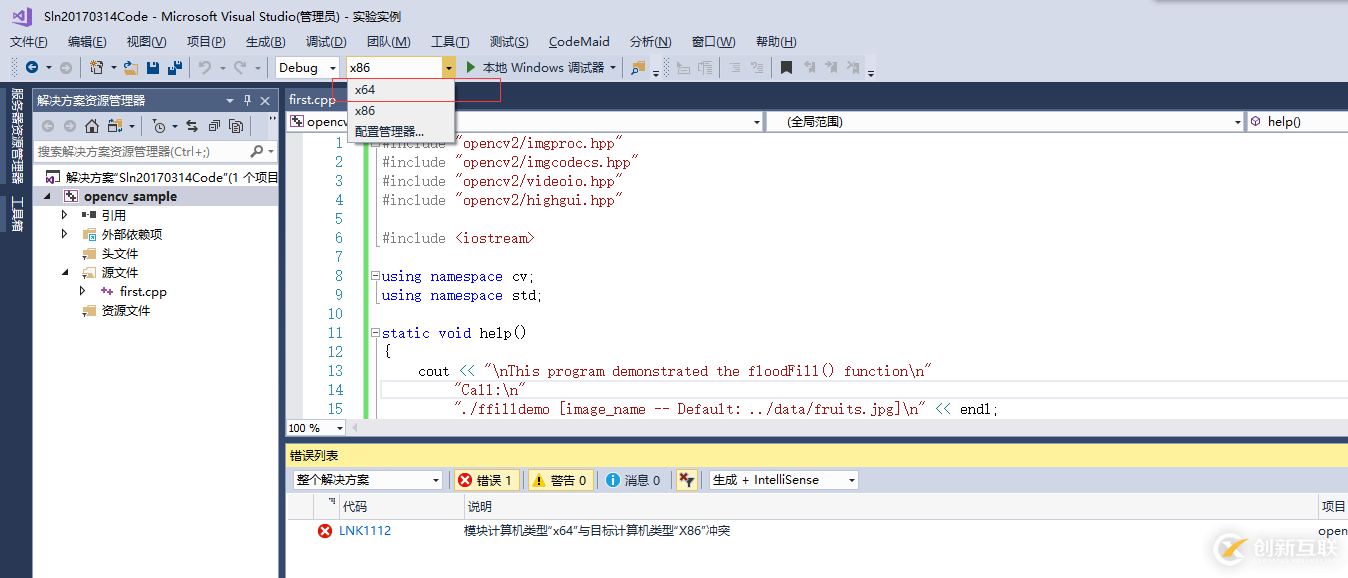Open the 生成(B) menu
This screenshot has height=578, width=1348.
tap(266, 41)
